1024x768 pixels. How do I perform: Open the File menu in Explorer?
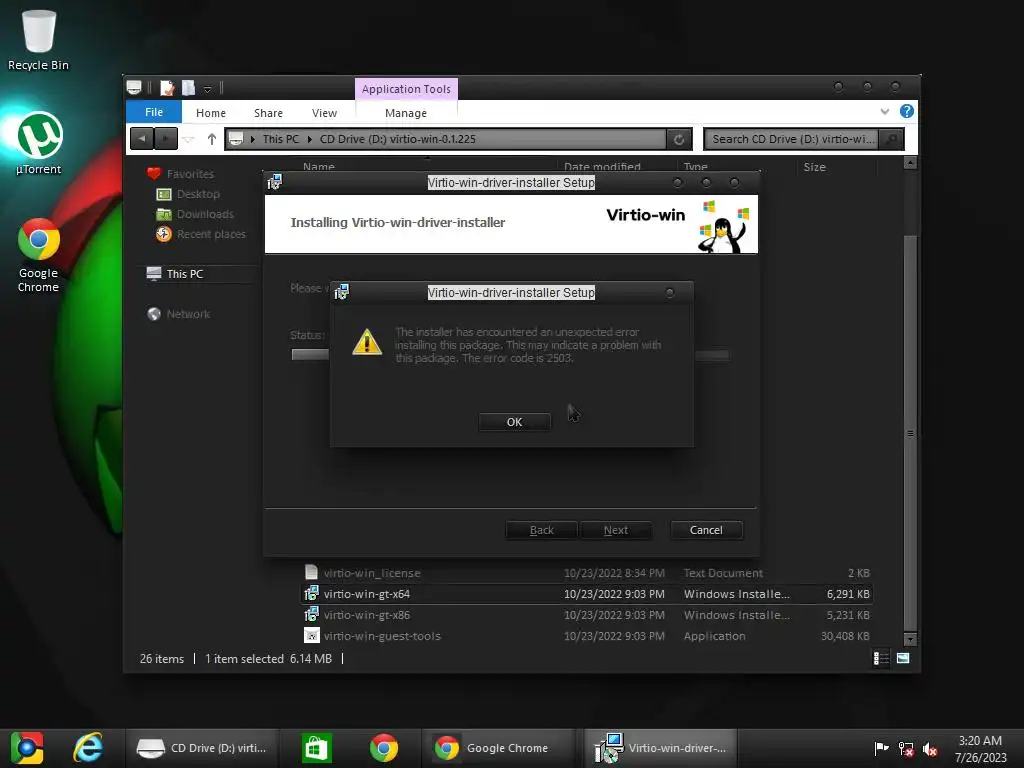coord(153,112)
